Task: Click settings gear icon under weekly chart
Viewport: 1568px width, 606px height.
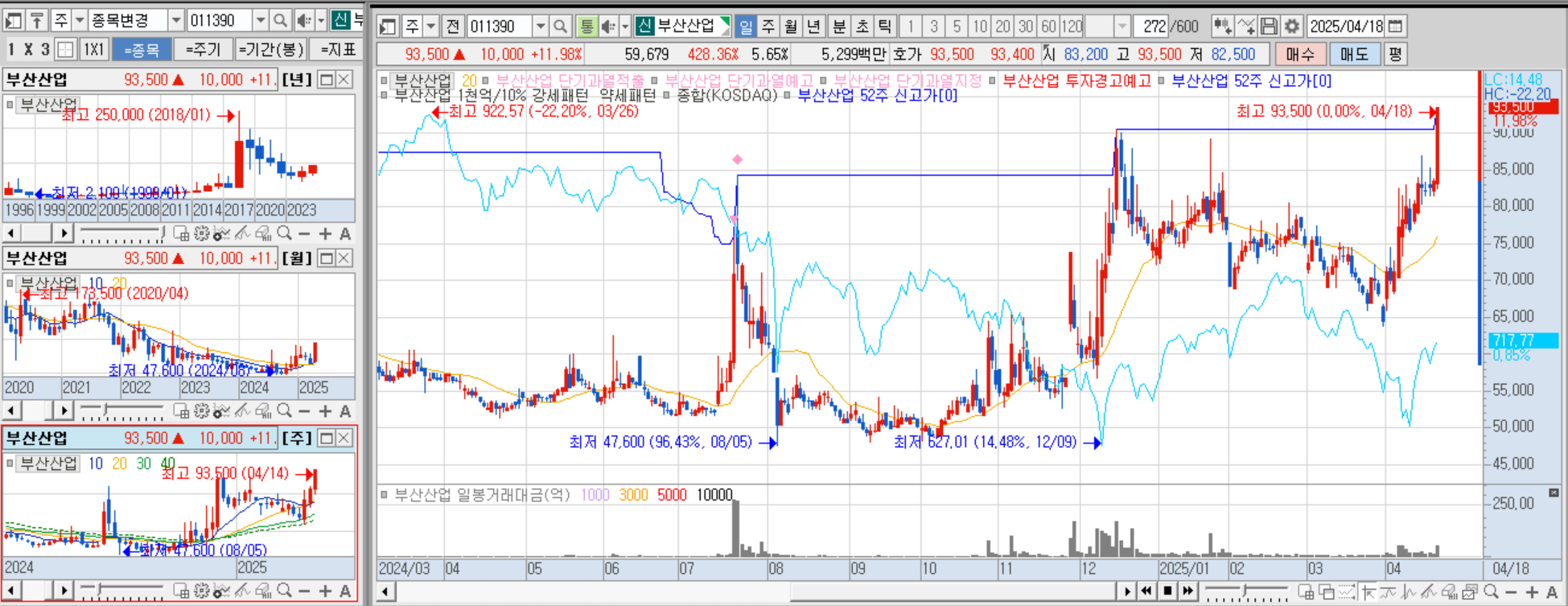Action: [x=201, y=591]
